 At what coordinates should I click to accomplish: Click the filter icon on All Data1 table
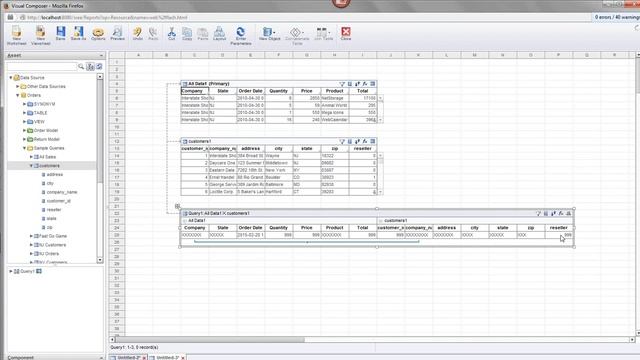click(342, 84)
